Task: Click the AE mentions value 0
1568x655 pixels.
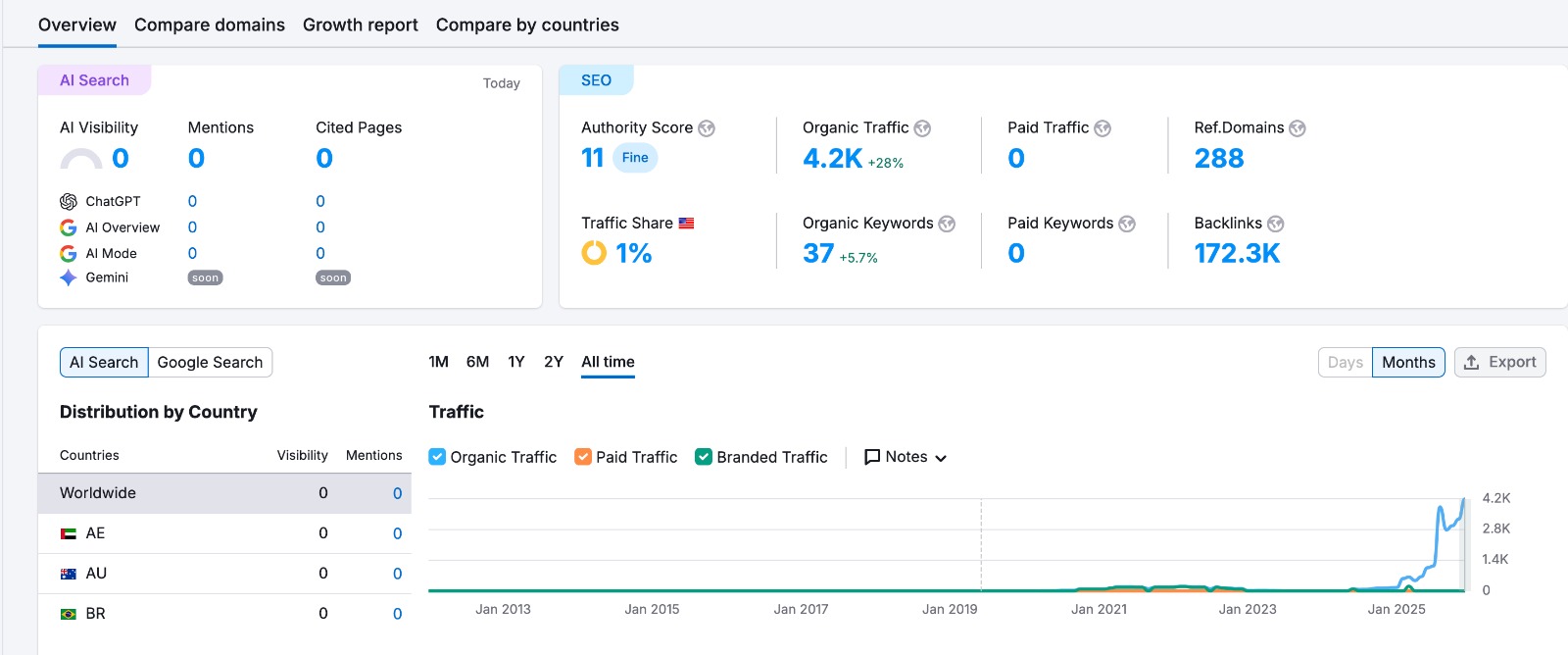Action: coord(397,533)
